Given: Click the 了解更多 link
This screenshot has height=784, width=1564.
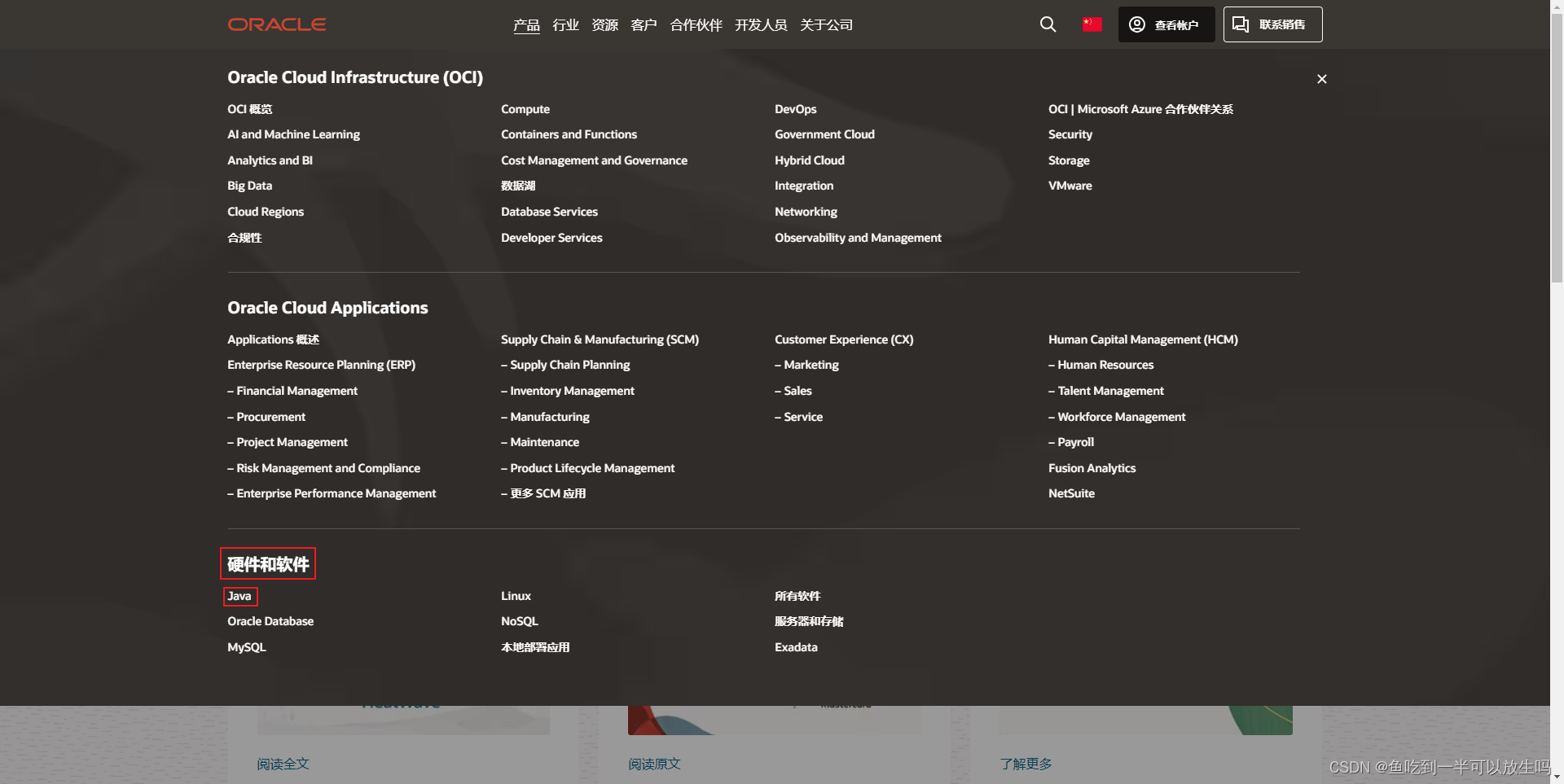Looking at the screenshot, I should tap(1026, 764).
